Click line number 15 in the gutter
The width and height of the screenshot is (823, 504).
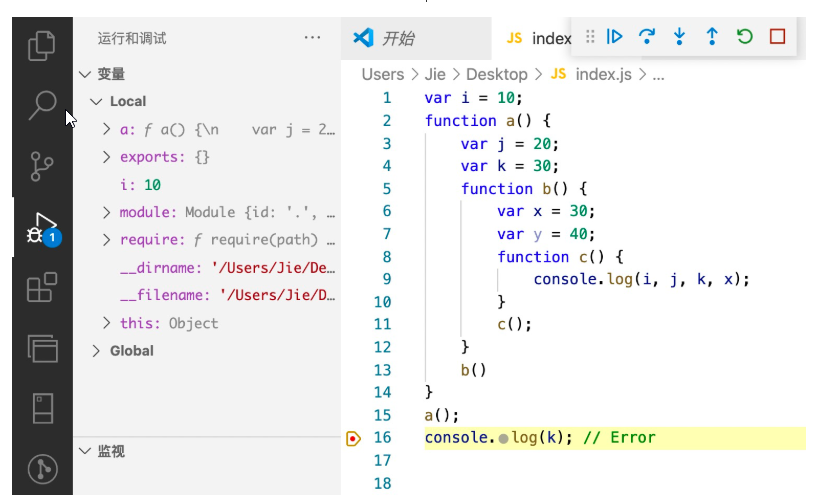[x=383, y=415]
